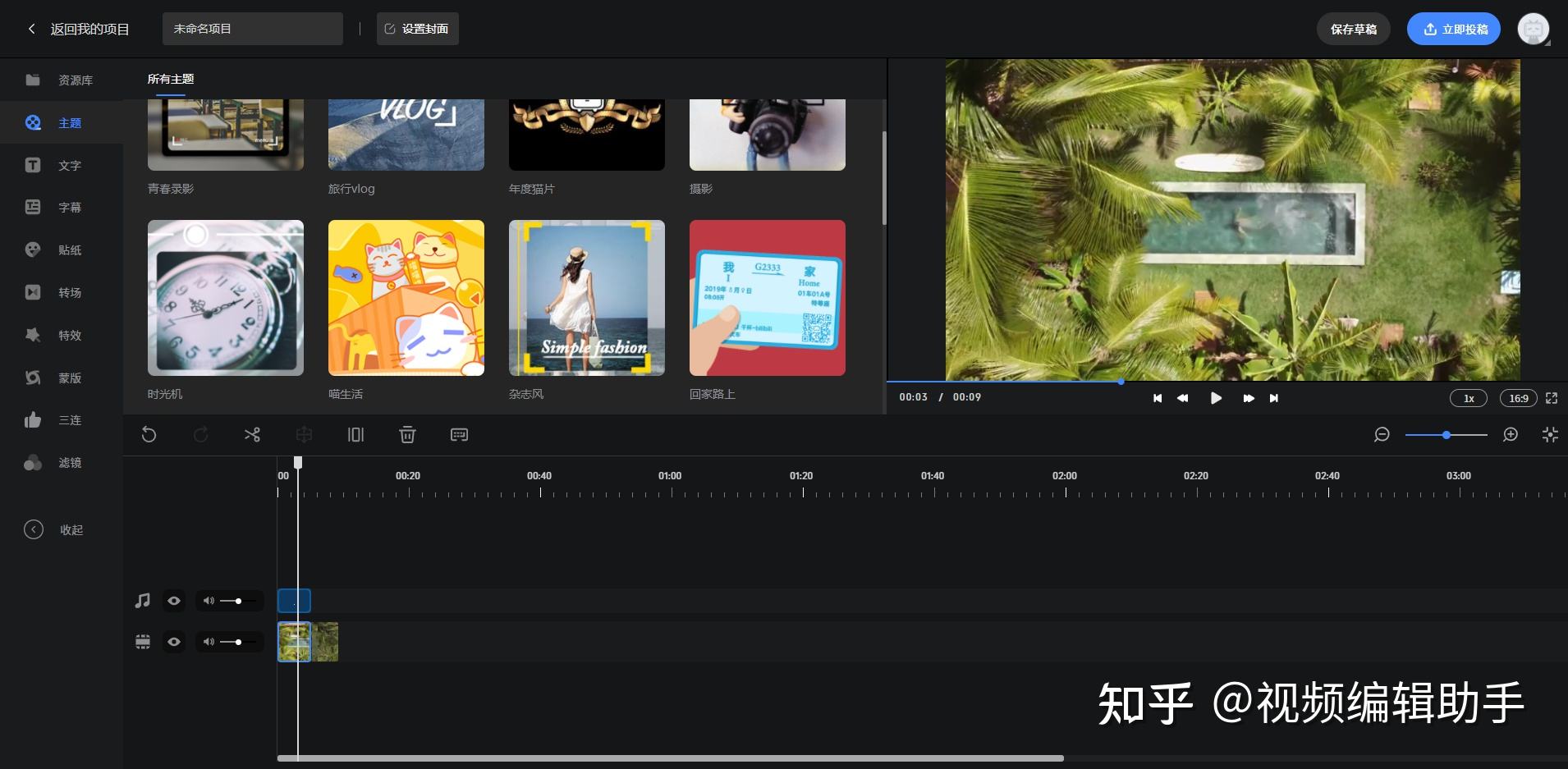Play the preview video

1216,398
